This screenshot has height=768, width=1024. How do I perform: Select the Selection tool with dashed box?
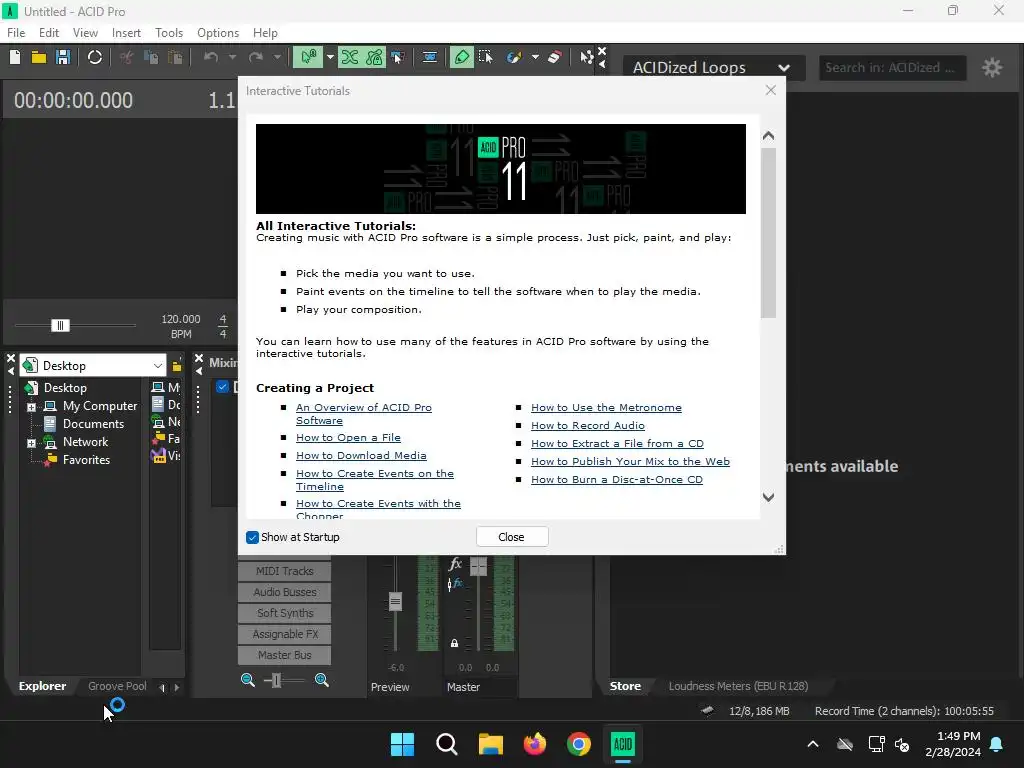pyautogui.click(x=485, y=57)
